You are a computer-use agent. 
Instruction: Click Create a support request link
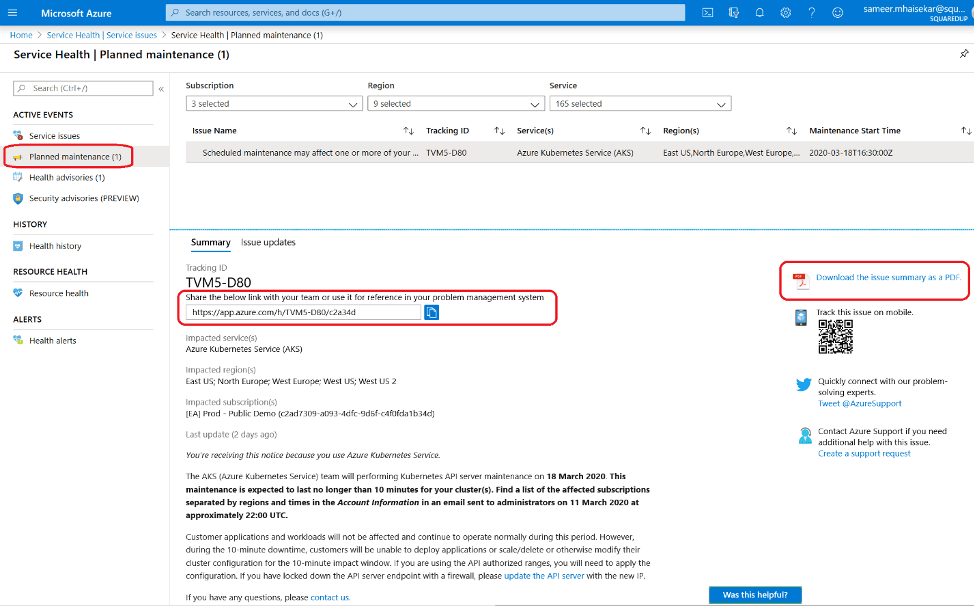[x=864, y=454]
